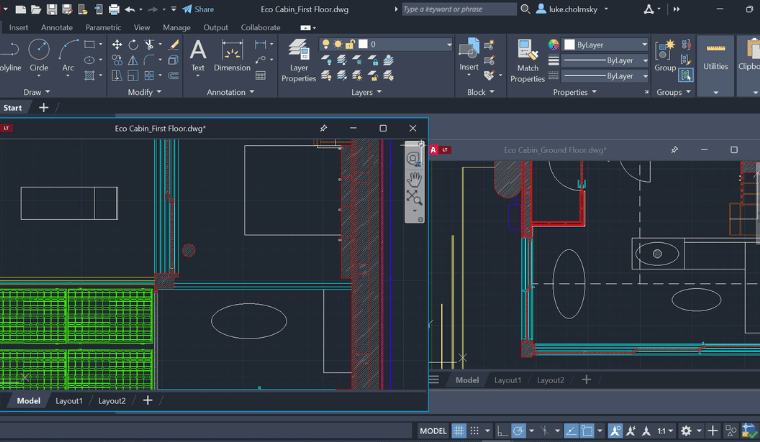760x442 pixels.
Task: Click the Insert block button
Action: click(x=469, y=55)
